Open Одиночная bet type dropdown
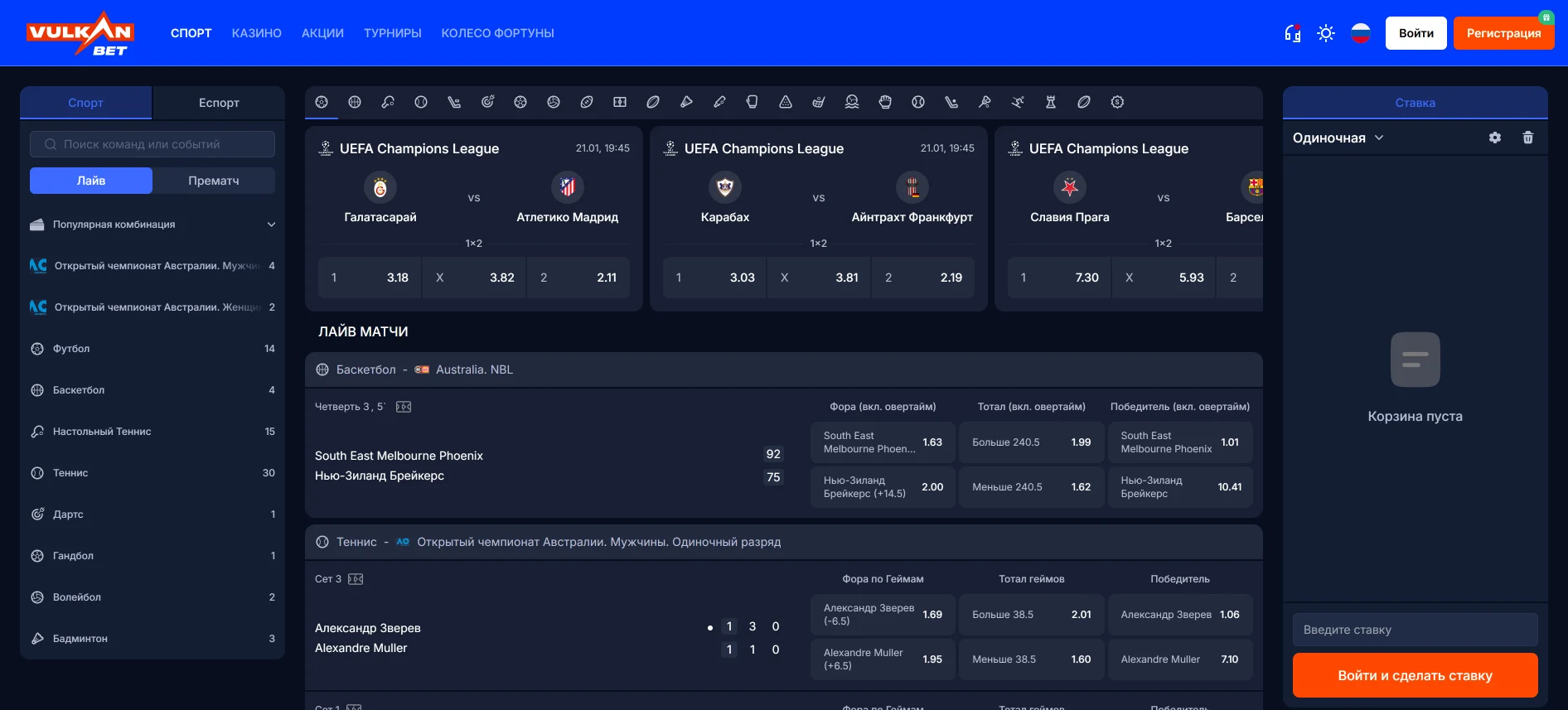The width and height of the screenshot is (1568, 710). point(1338,138)
